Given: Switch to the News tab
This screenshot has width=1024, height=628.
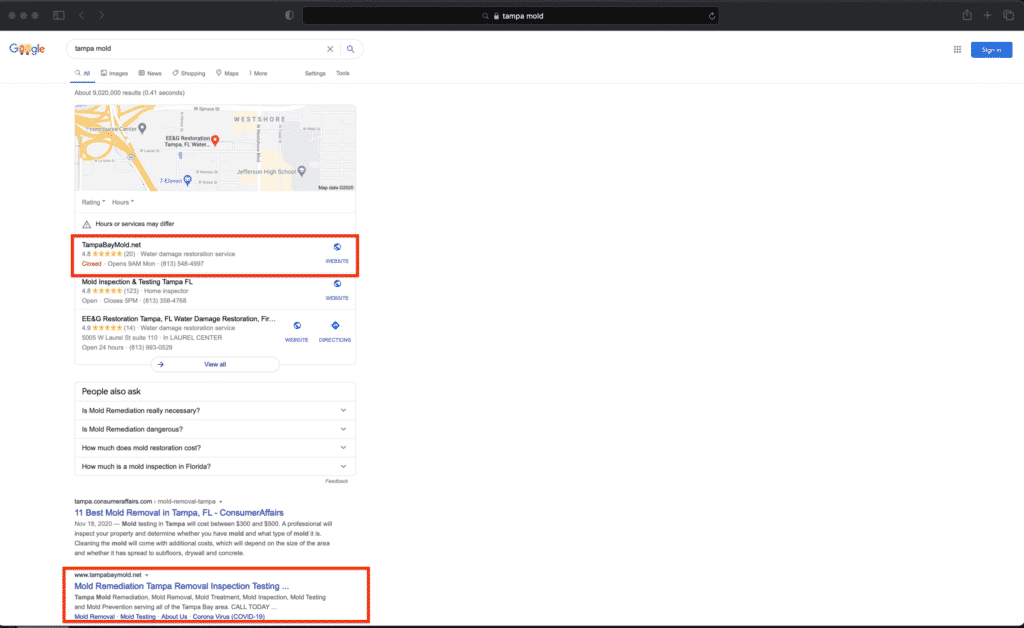Looking at the screenshot, I should 150,74.
